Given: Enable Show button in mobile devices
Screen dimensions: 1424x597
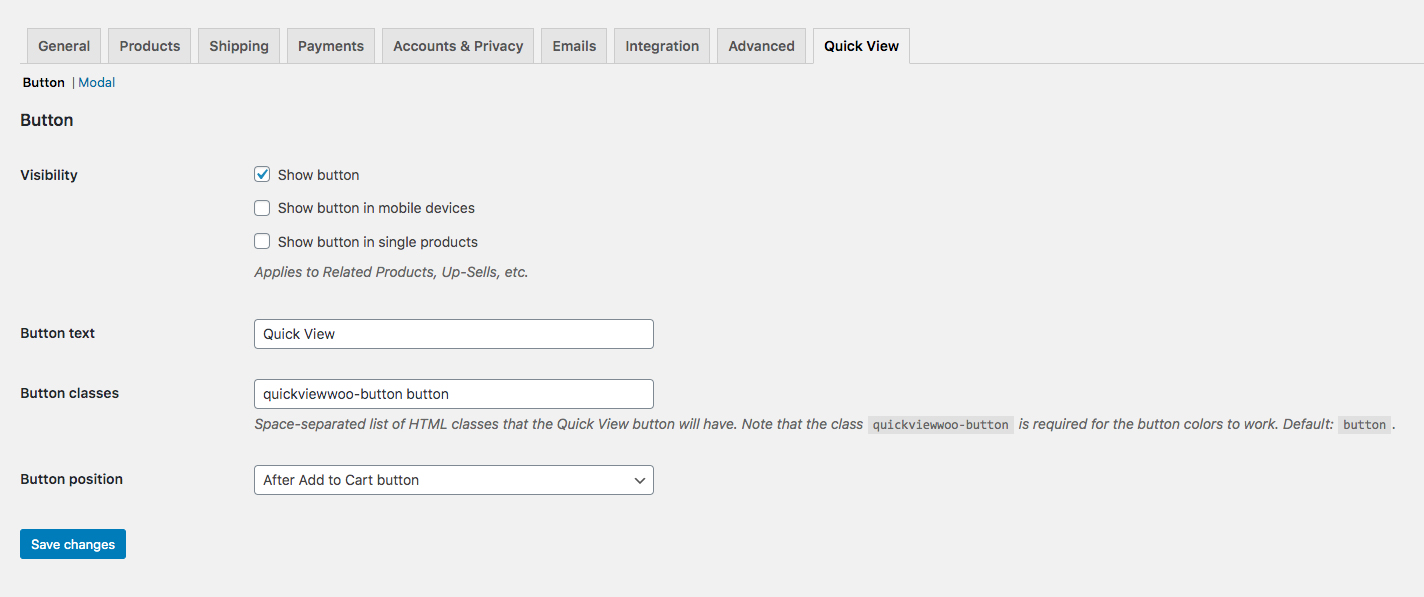Looking at the screenshot, I should [x=262, y=208].
